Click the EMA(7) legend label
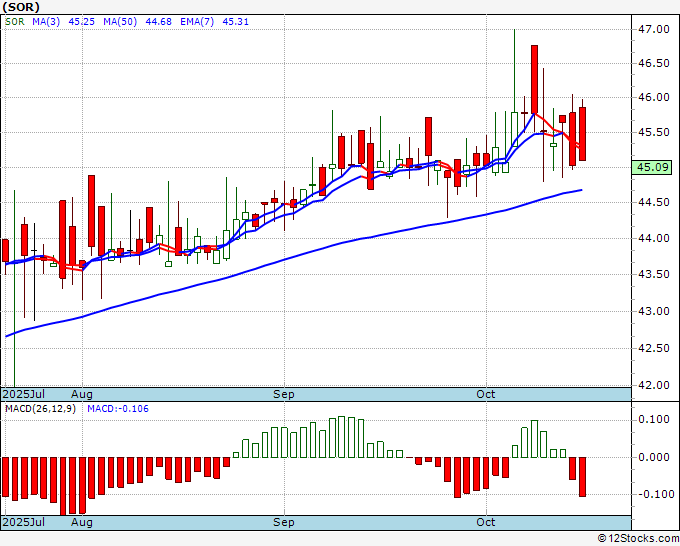680x546 pixels. (x=197, y=22)
